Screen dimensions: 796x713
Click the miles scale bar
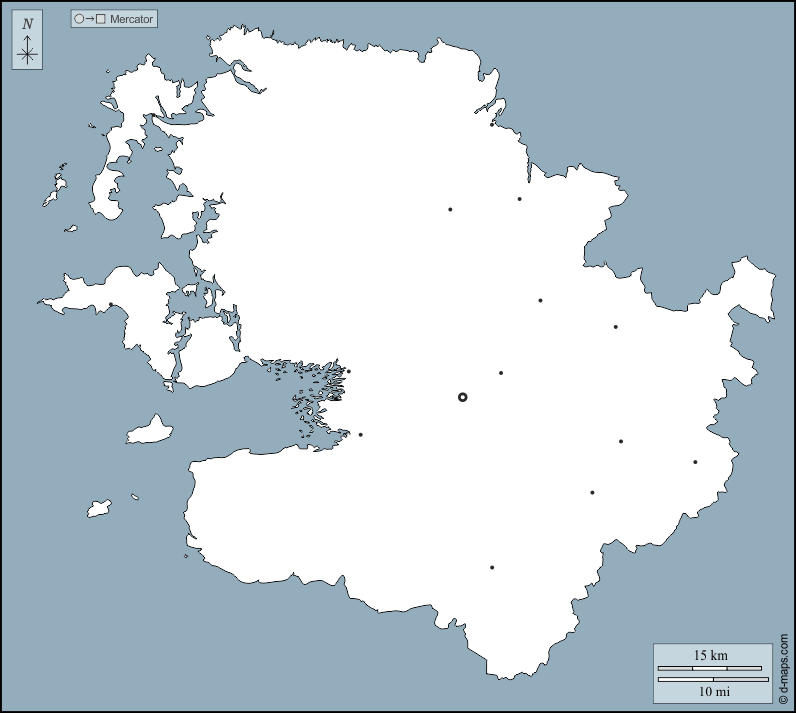tap(713, 679)
